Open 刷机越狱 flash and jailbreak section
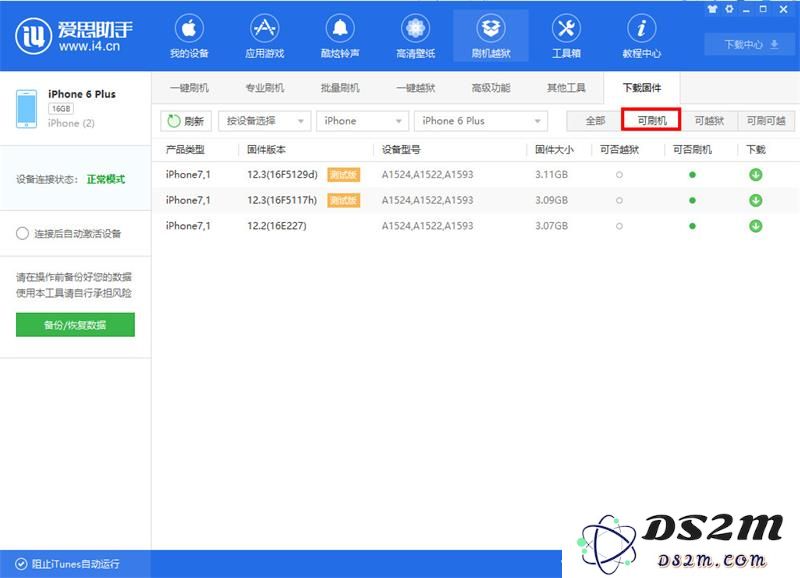This screenshot has height=578, width=800. [491, 36]
